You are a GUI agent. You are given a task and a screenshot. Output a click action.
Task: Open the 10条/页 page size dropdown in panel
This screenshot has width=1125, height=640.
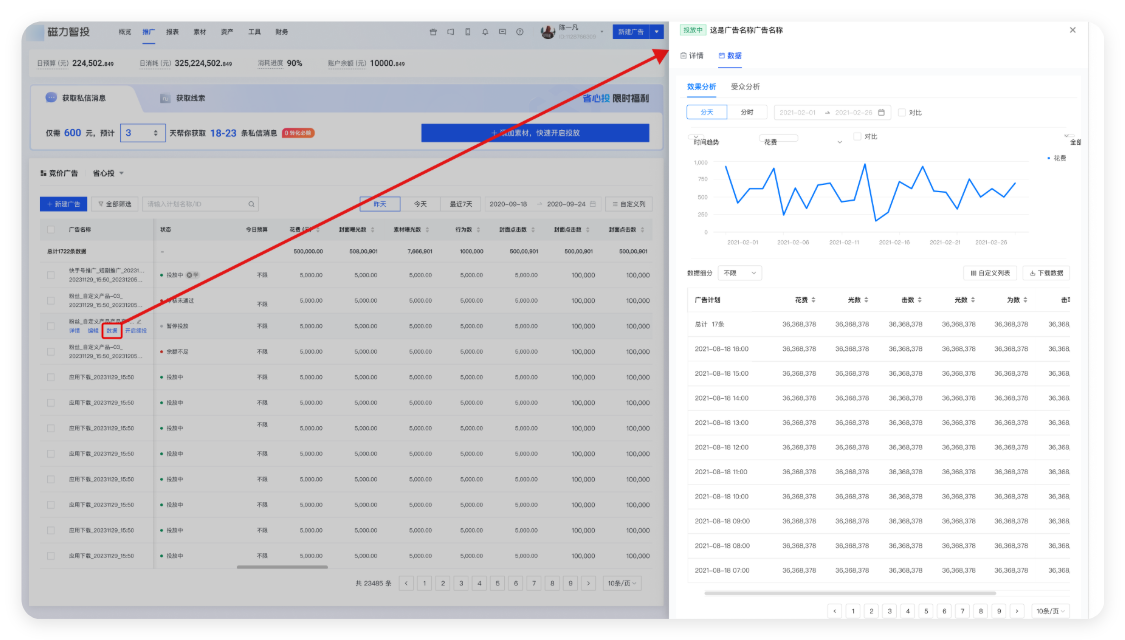[x=1050, y=610]
